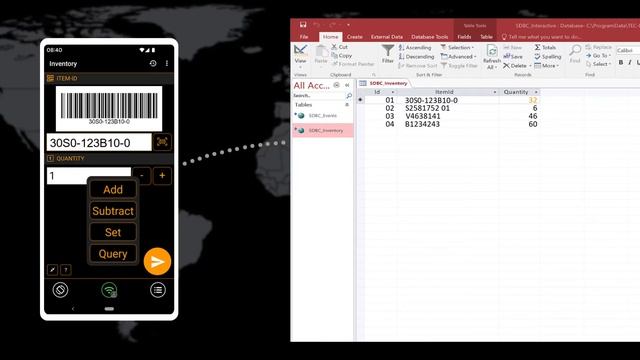Tap the orange send arrow button

click(157, 262)
